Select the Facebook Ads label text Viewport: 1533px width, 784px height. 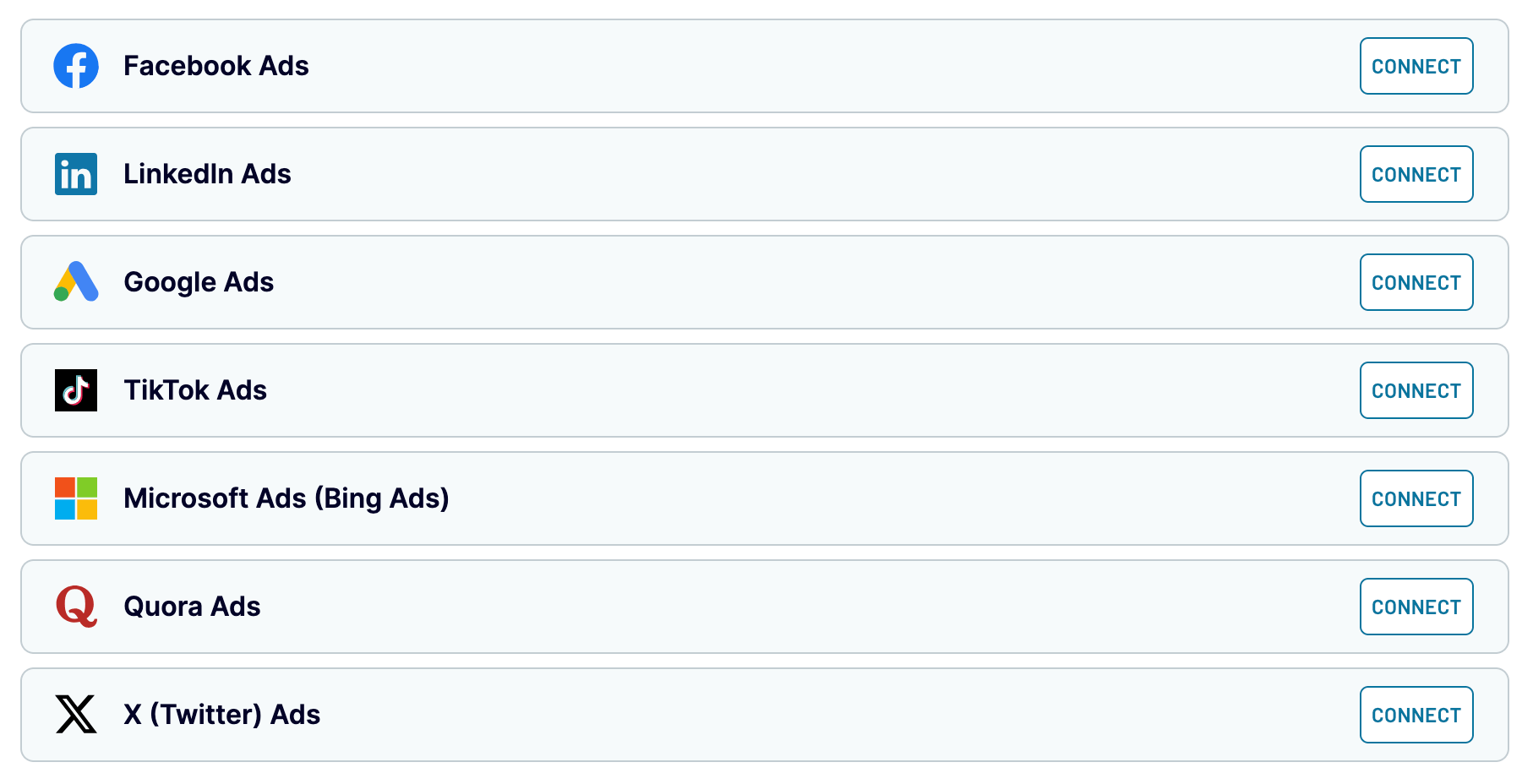click(x=216, y=66)
